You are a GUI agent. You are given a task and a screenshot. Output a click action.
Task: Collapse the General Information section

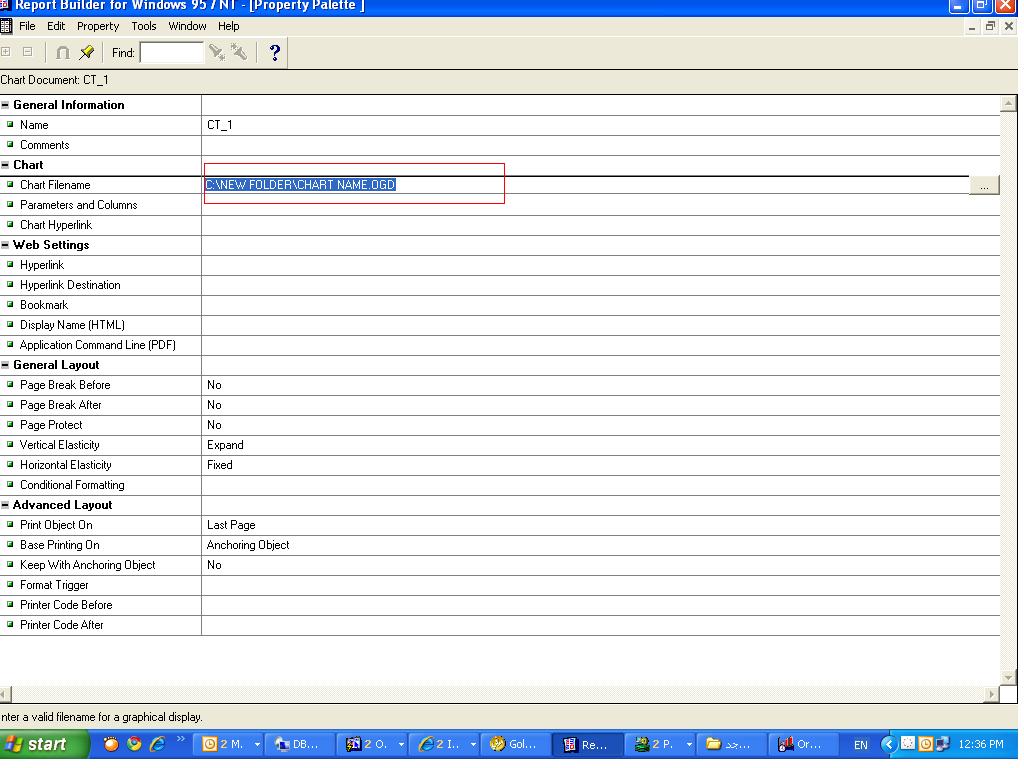pyautogui.click(x=5, y=105)
